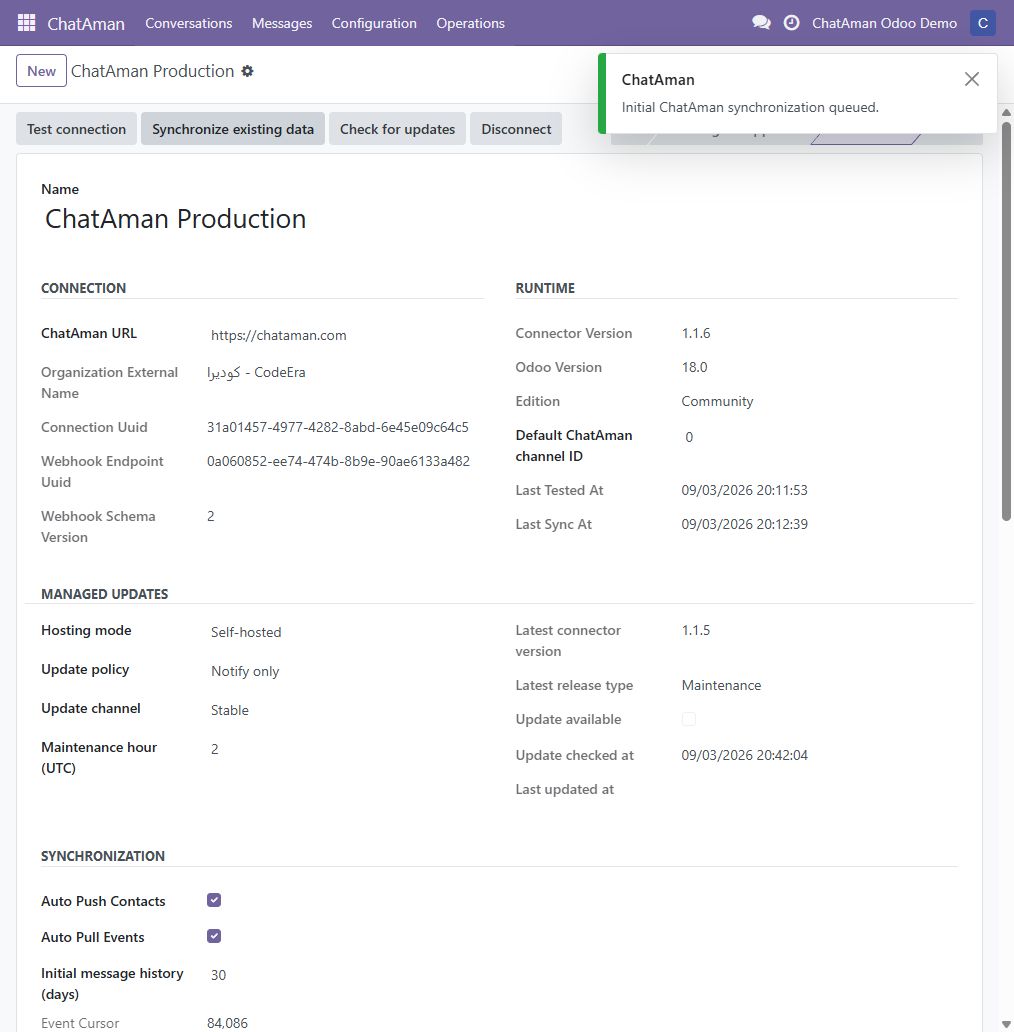Toggle the Auto Pull Events checkbox

(x=214, y=936)
